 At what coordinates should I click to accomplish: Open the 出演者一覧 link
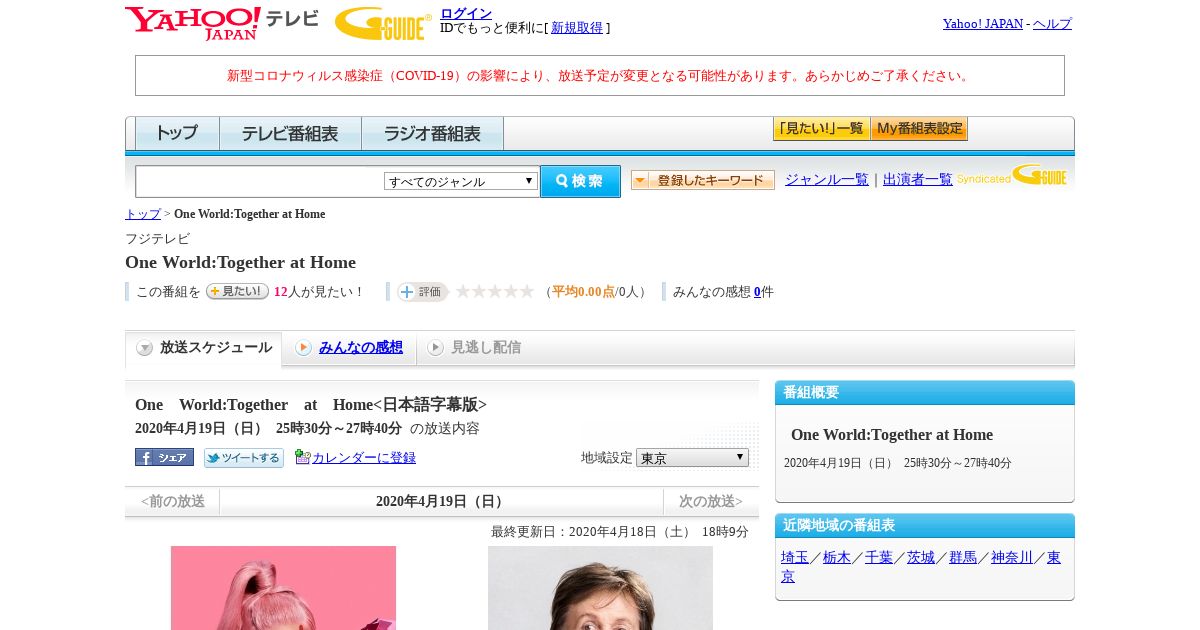coord(918,179)
